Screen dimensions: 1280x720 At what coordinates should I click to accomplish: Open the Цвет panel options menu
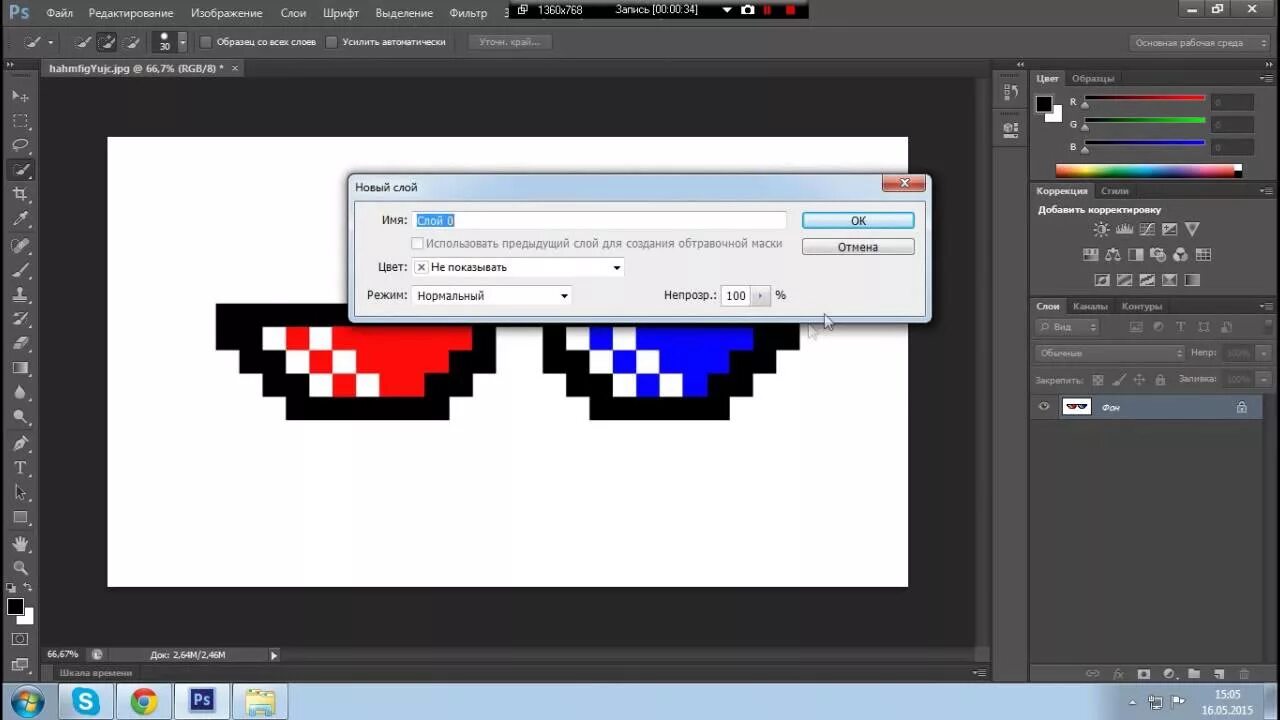pyautogui.click(x=1265, y=79)
